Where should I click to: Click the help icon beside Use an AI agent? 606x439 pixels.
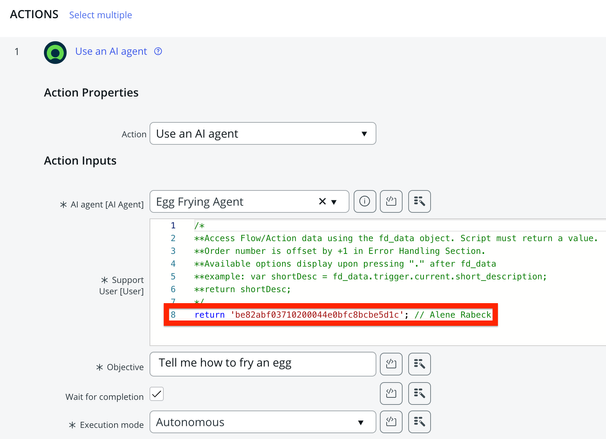pyautogui.click(x=158, y=51)
